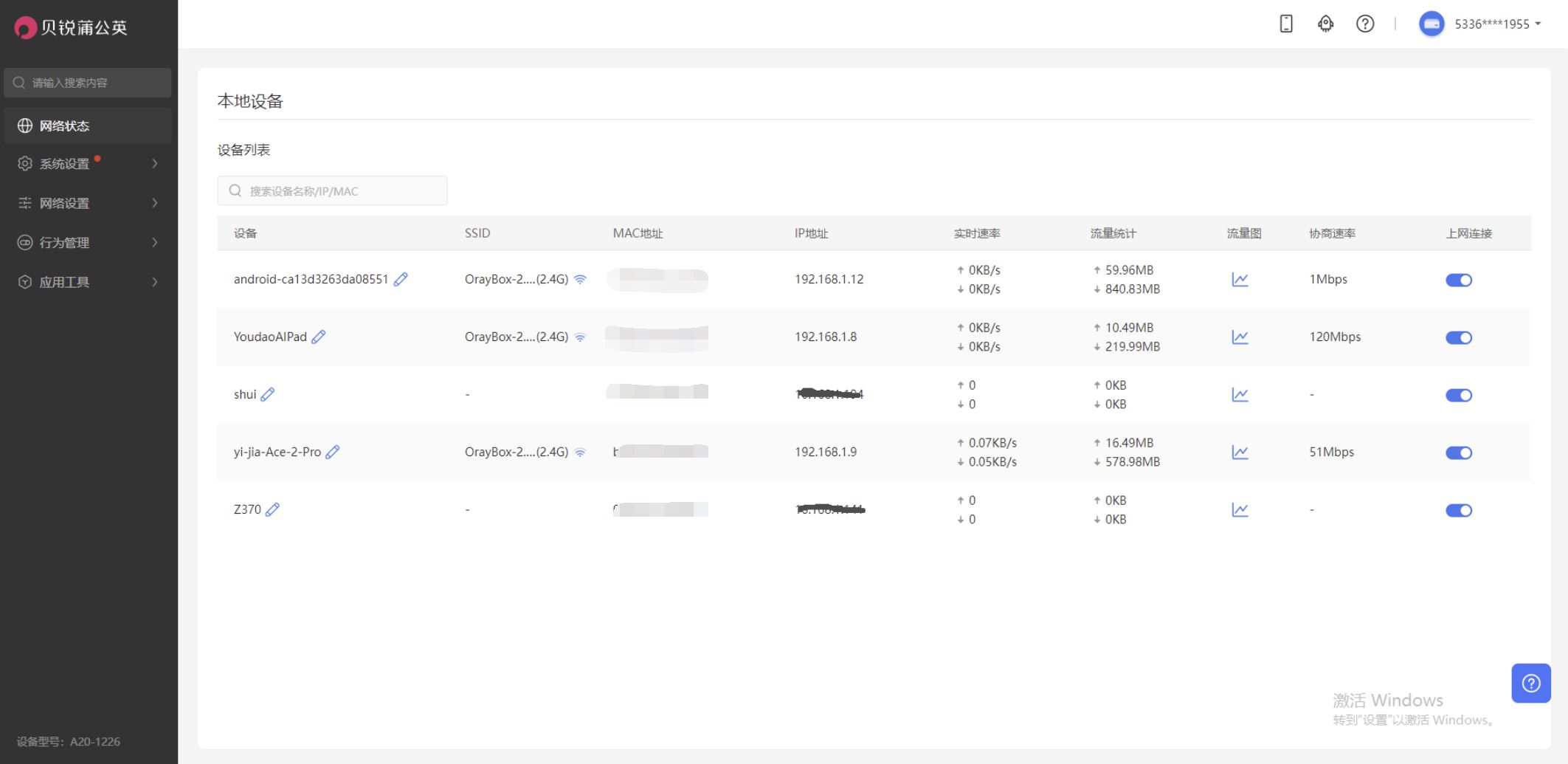Click 设备型号: A20-1226 label
Viewport: 1568px width, 764px height.
pyautogui.click(x=69, y=741)
